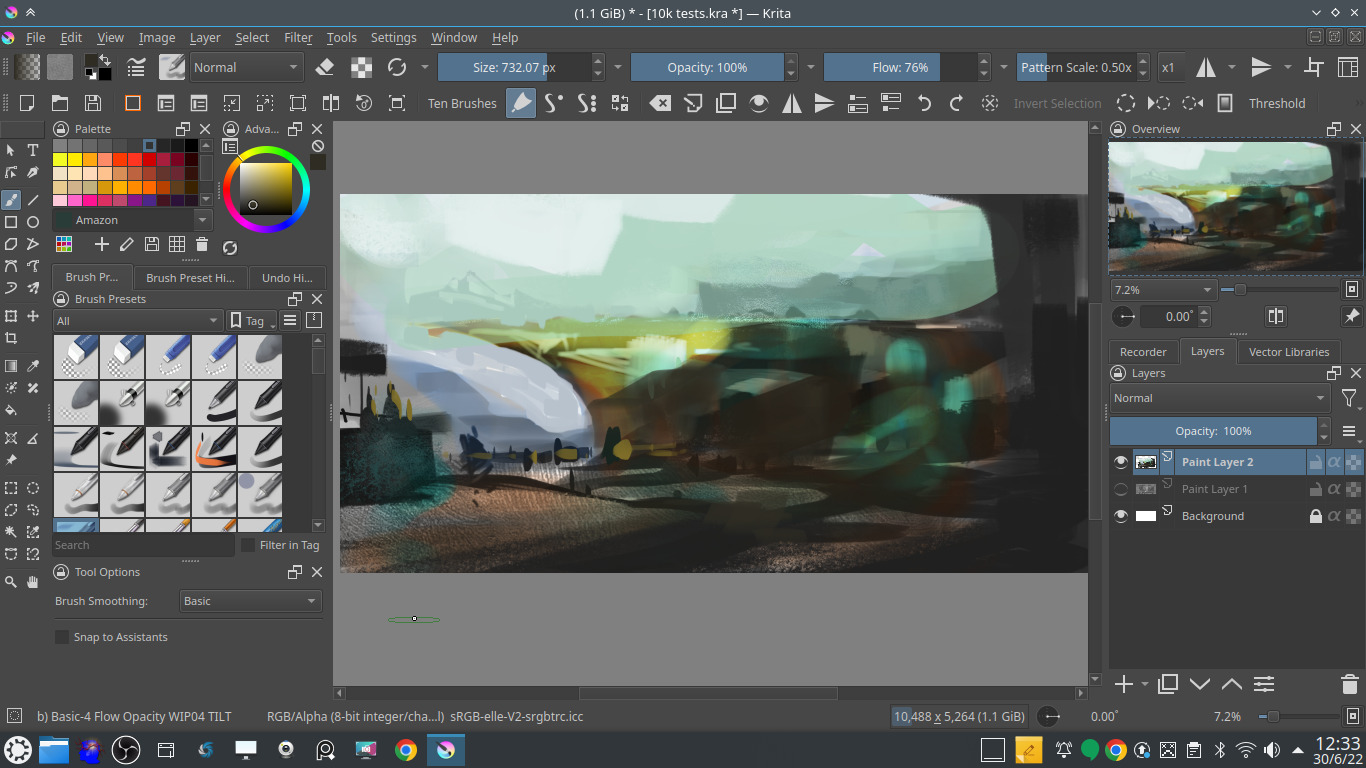This screenshot has height=768, width=1366.
Task: Open the Brush Smoothing Basic dropdown
Action: [x=250, y=601]
